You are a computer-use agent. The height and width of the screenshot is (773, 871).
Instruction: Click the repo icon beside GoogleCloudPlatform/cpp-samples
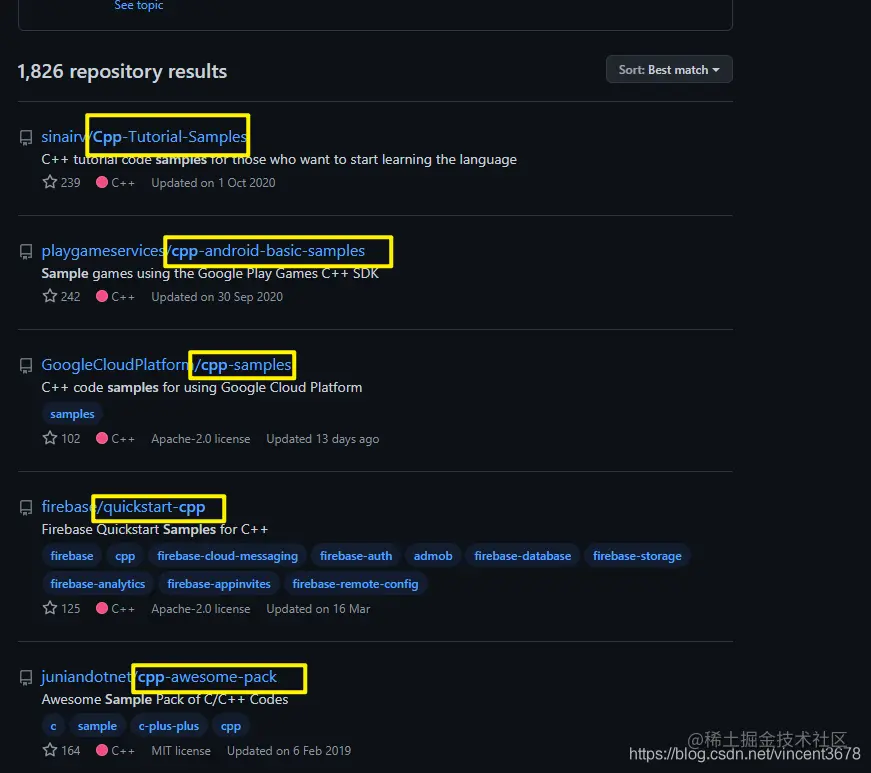point(26,365)
